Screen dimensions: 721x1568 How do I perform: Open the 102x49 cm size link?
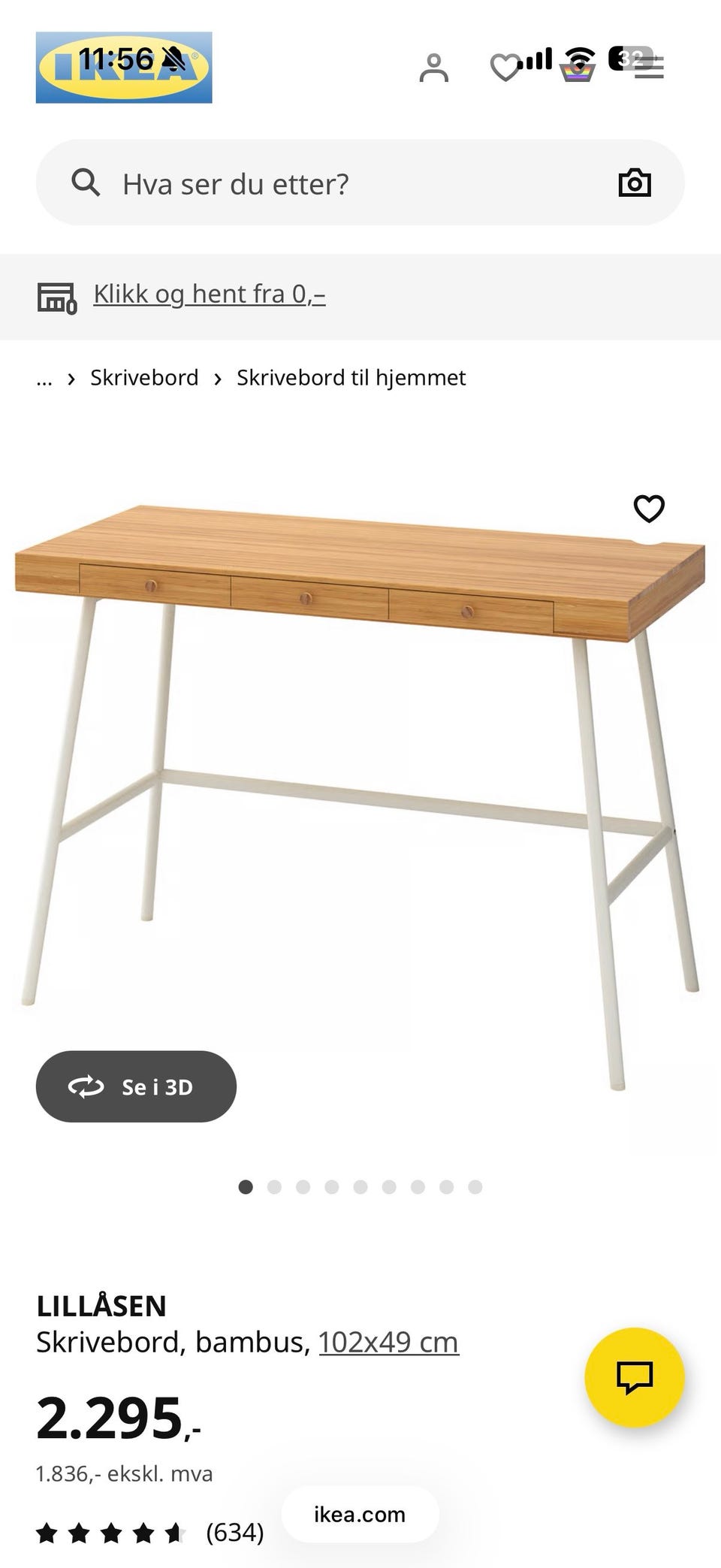click(x=388, y=1342)
